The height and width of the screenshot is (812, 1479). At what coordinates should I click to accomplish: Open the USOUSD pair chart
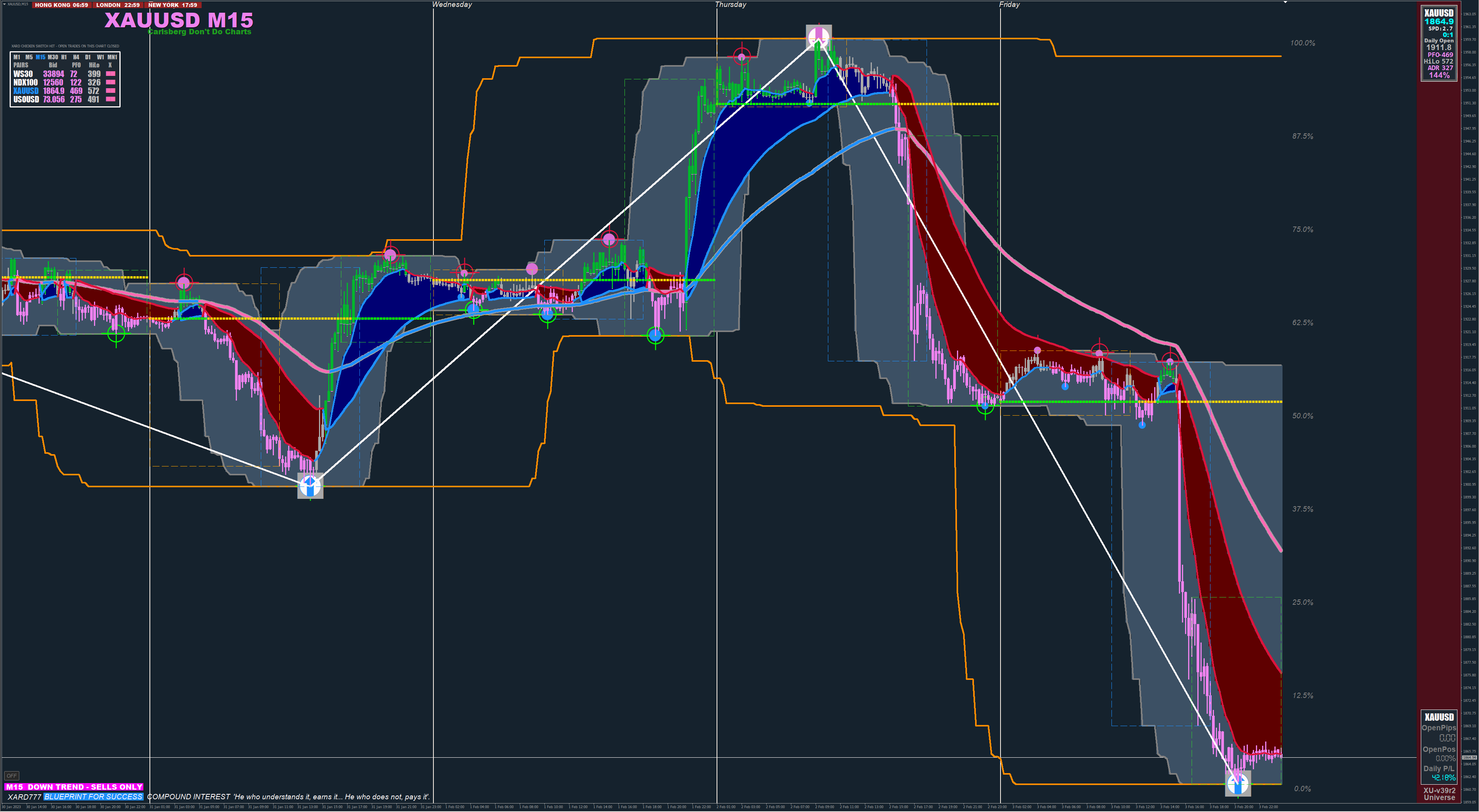[26, 99]
